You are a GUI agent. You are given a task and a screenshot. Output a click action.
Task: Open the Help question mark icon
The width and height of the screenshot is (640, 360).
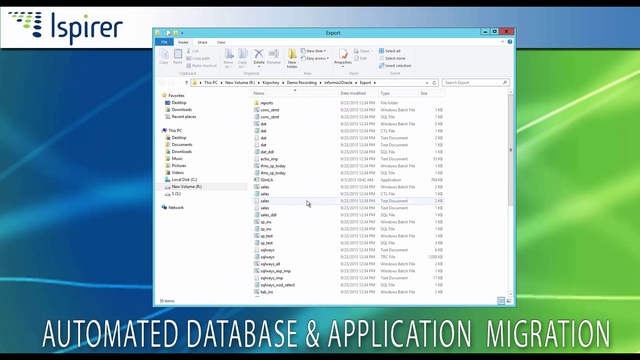click(x=510, y=42)
